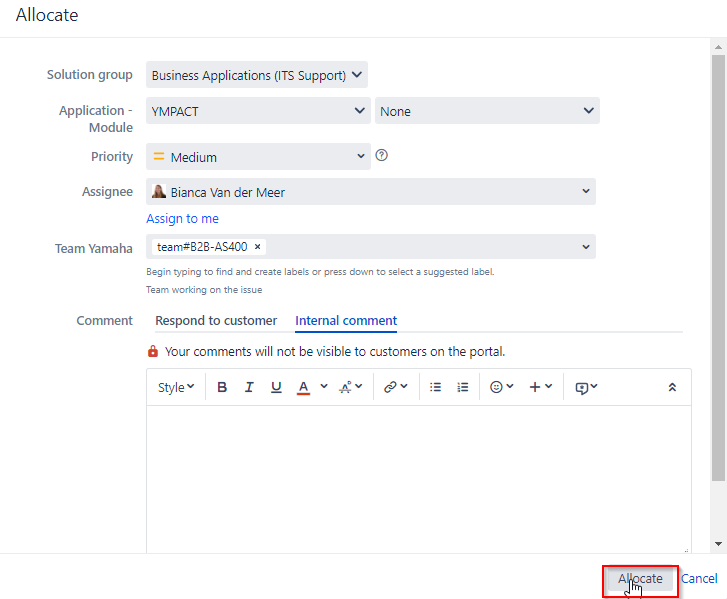Screen dimensions: 727x599
Task: Open the emoji picker
Action: [x=502, y=387]
